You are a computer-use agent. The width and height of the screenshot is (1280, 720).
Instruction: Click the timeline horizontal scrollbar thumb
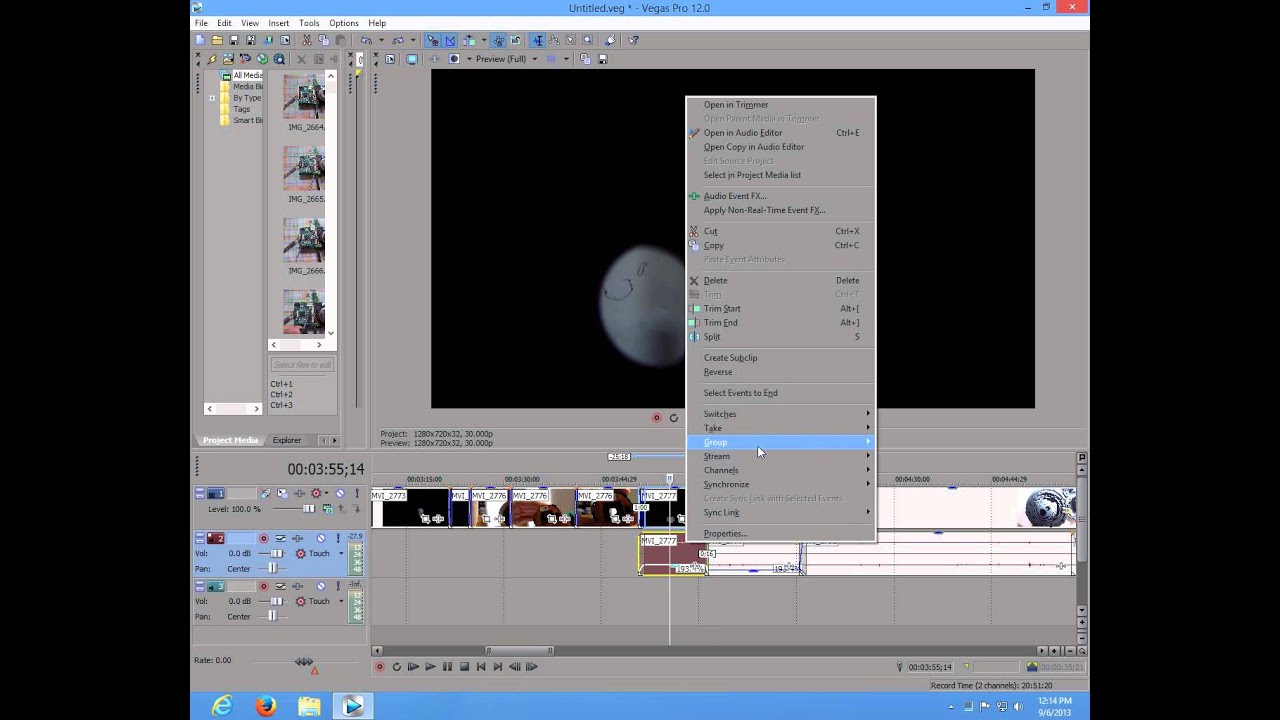519,651
